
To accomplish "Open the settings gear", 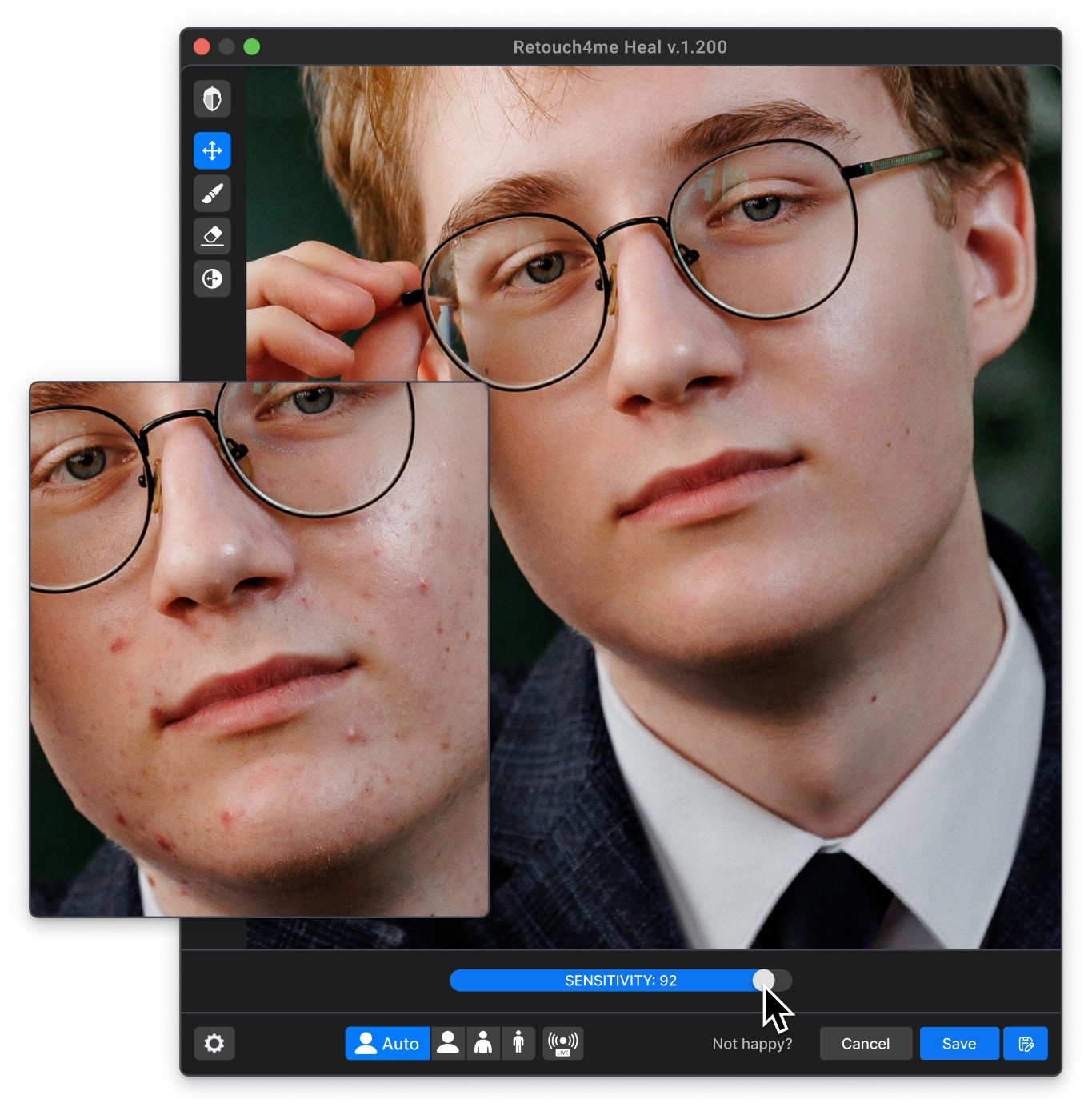I will click(214, 1043).
